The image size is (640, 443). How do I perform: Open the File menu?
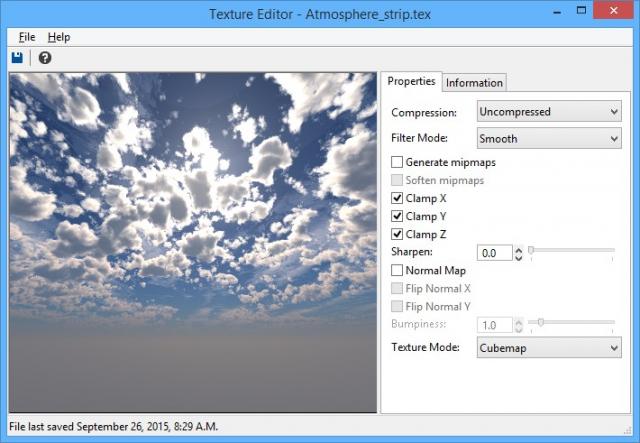pyautogui.click(x=27, y=37)
